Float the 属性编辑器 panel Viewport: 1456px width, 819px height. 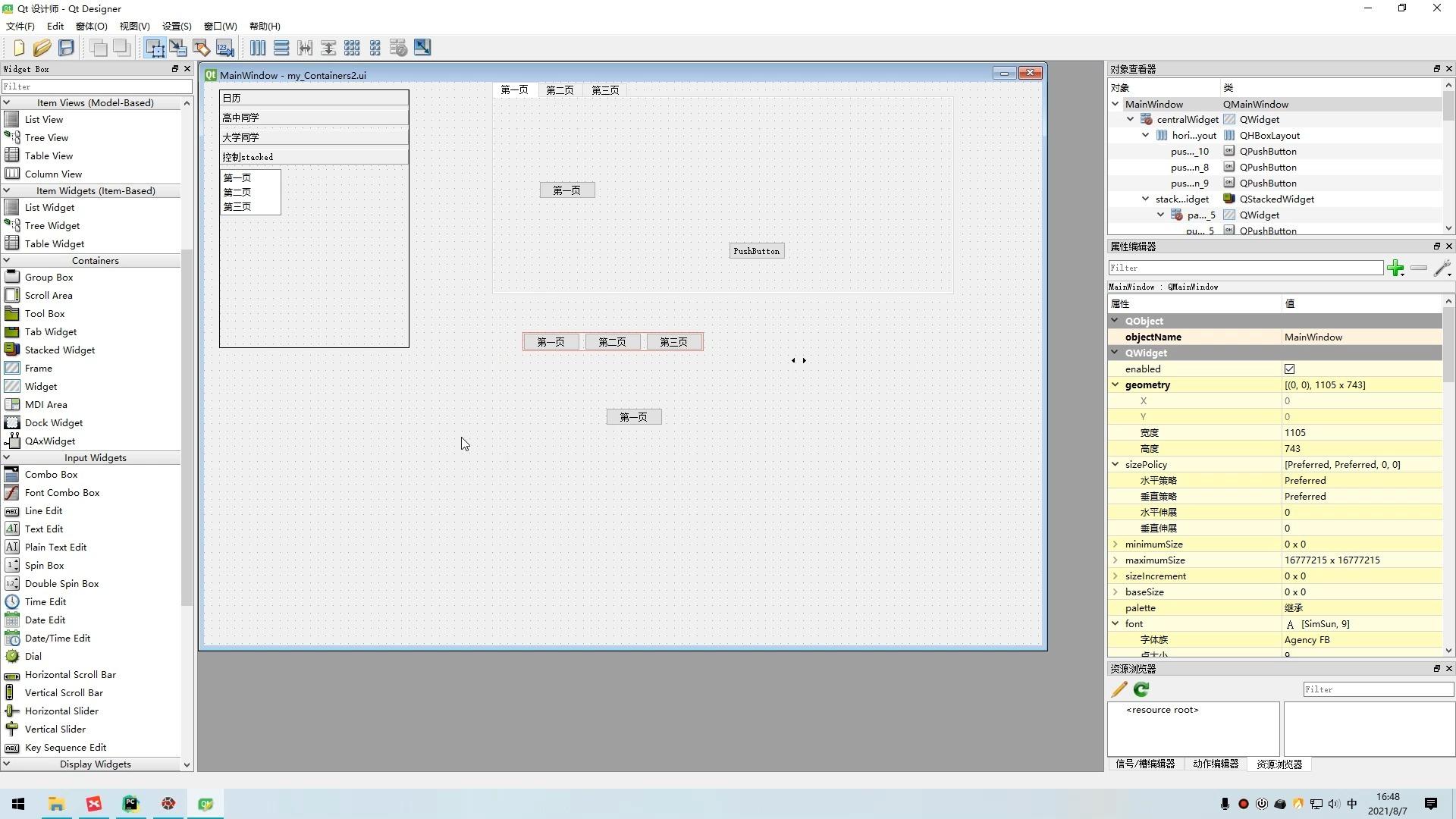(1436, 246)
